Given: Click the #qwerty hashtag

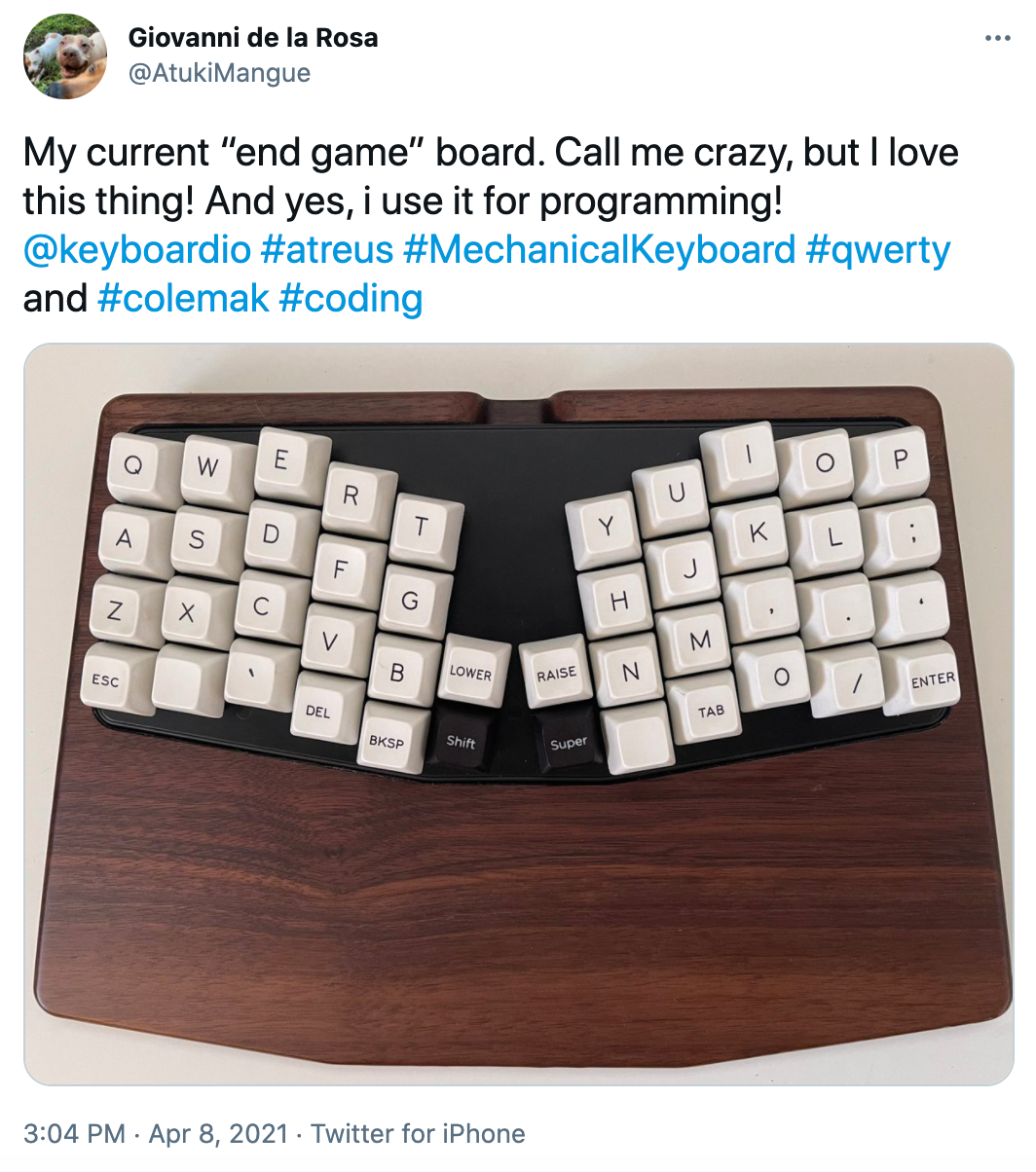Looking at the screenshot, I should point(878,249).
